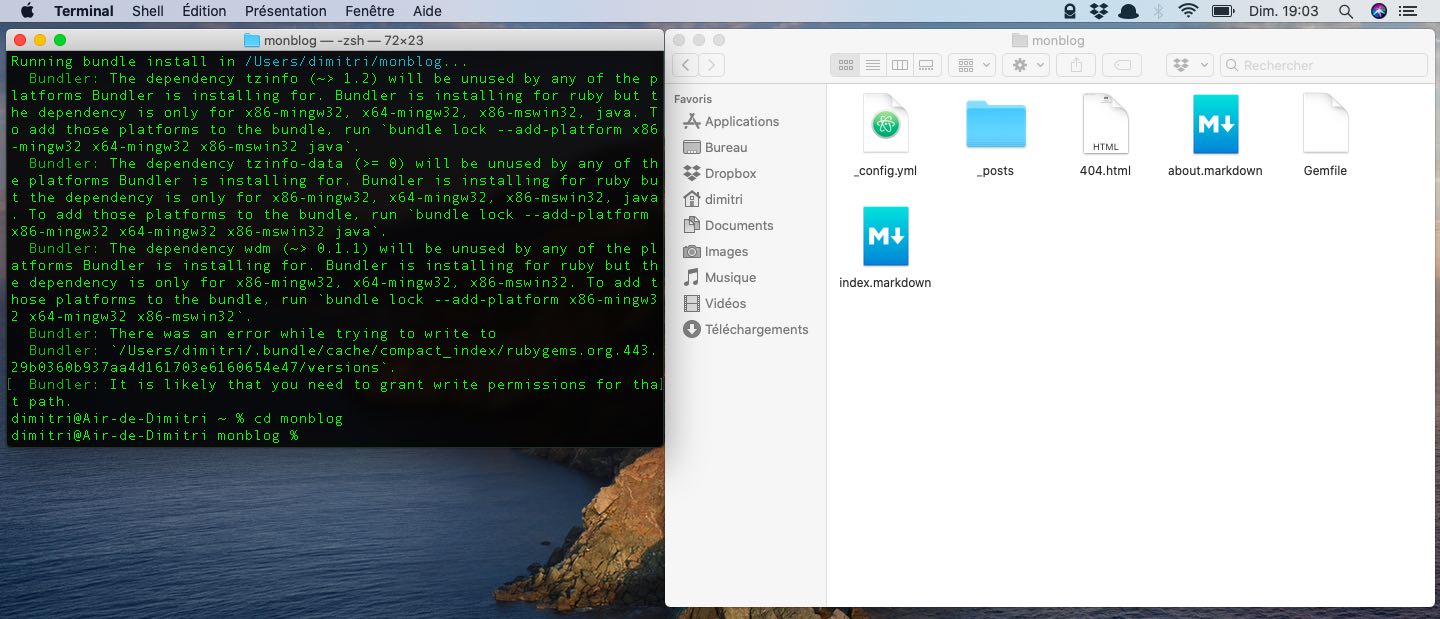Screen dimensions: 1440x619
Task: Click the Finder back navigation button
Action: tap(686, 65)
